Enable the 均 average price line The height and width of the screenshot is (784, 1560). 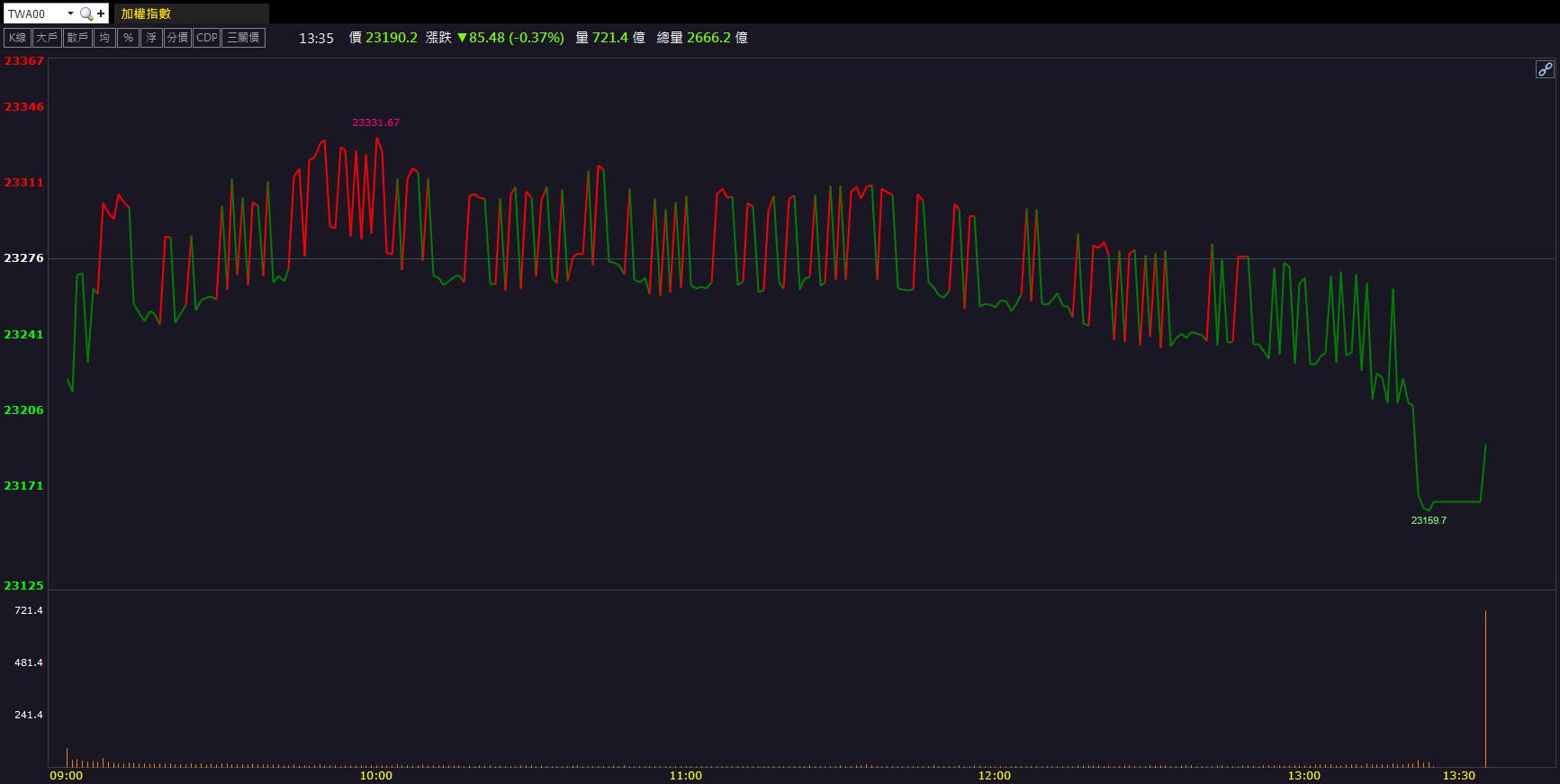(x=104, y=38)
